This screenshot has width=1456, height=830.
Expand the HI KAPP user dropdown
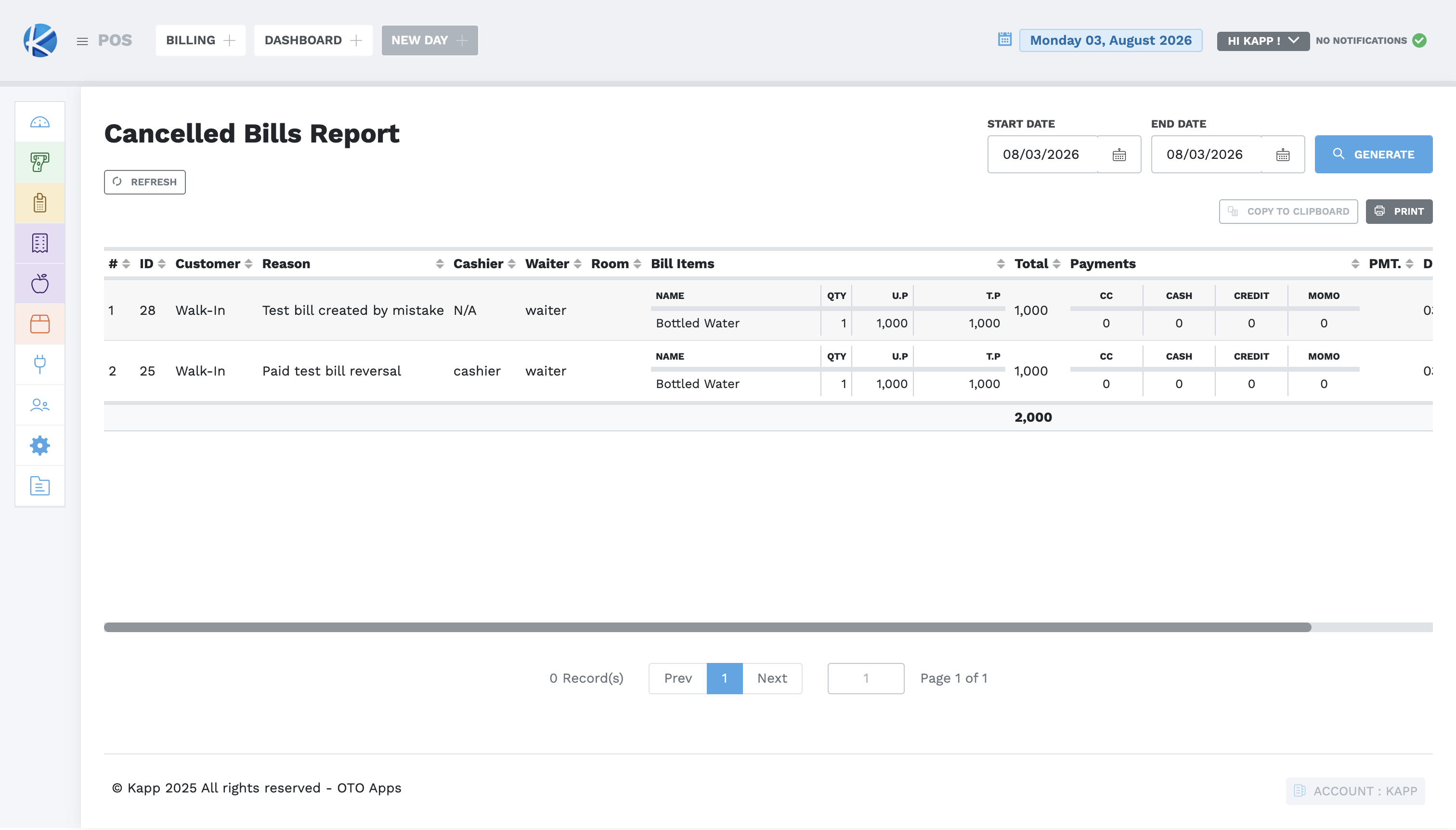point(1263,40)
